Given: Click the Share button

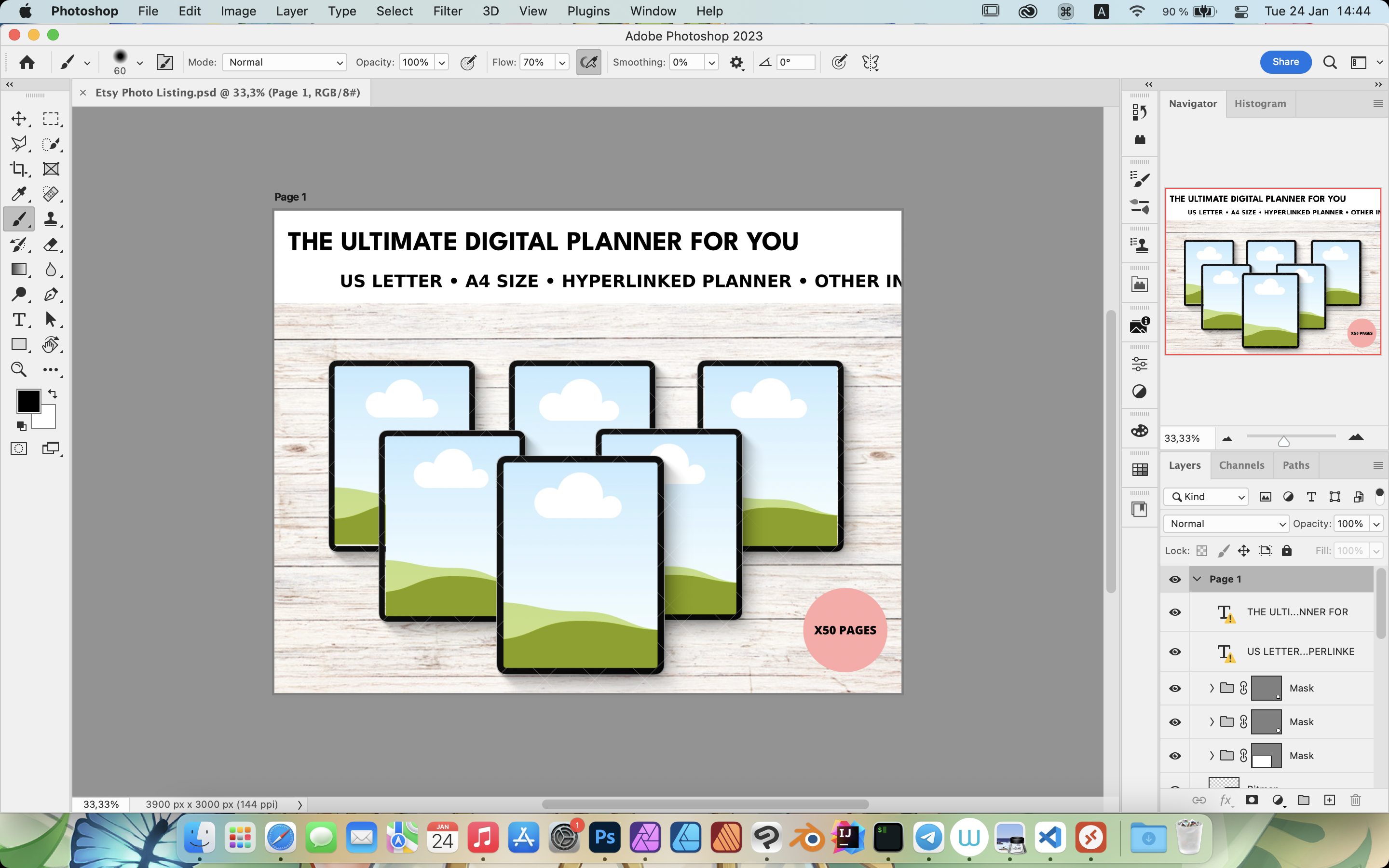Looking at the screenshot, I should point(1285,62).
